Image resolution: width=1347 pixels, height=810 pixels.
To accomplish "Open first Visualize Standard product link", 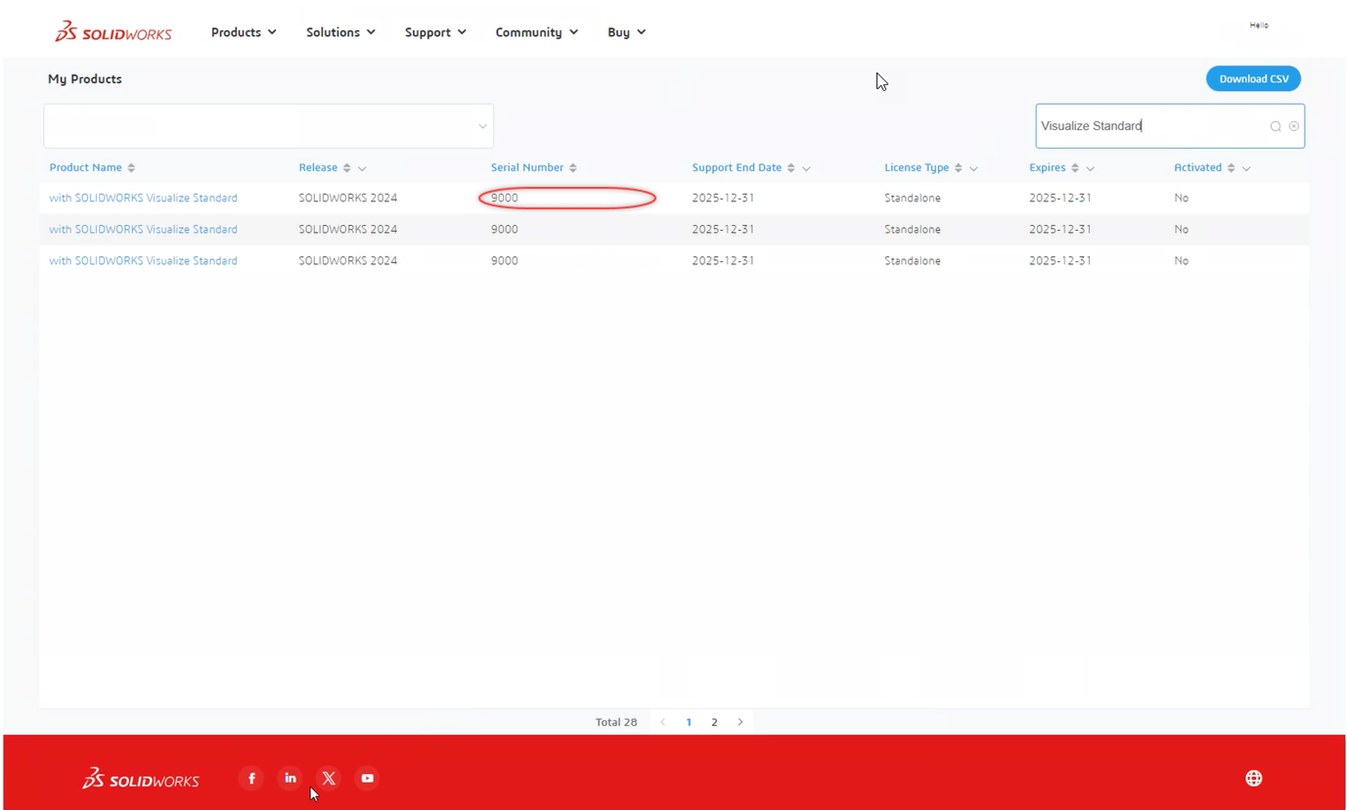I will (x=143, y=198).
